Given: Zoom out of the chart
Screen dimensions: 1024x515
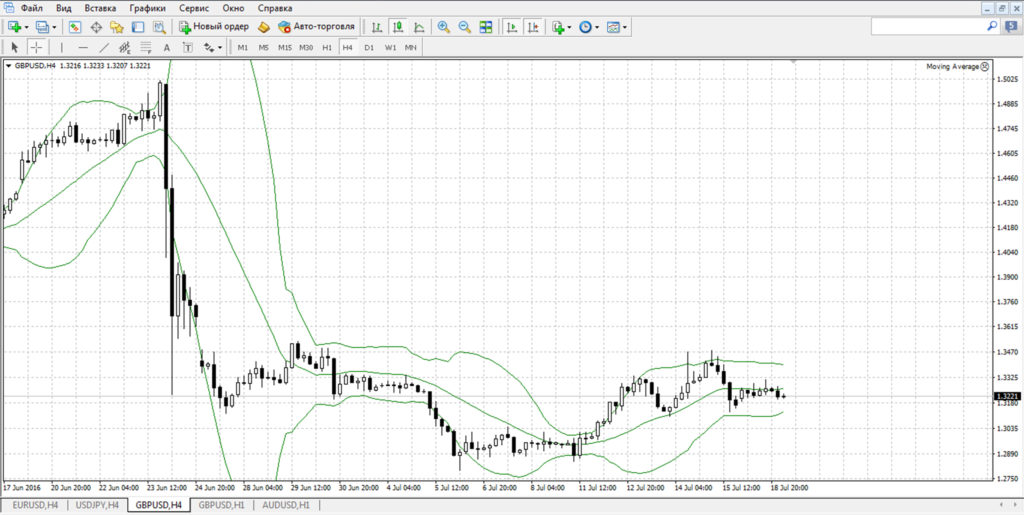Looking at the screenshot, I should (464, 27).
